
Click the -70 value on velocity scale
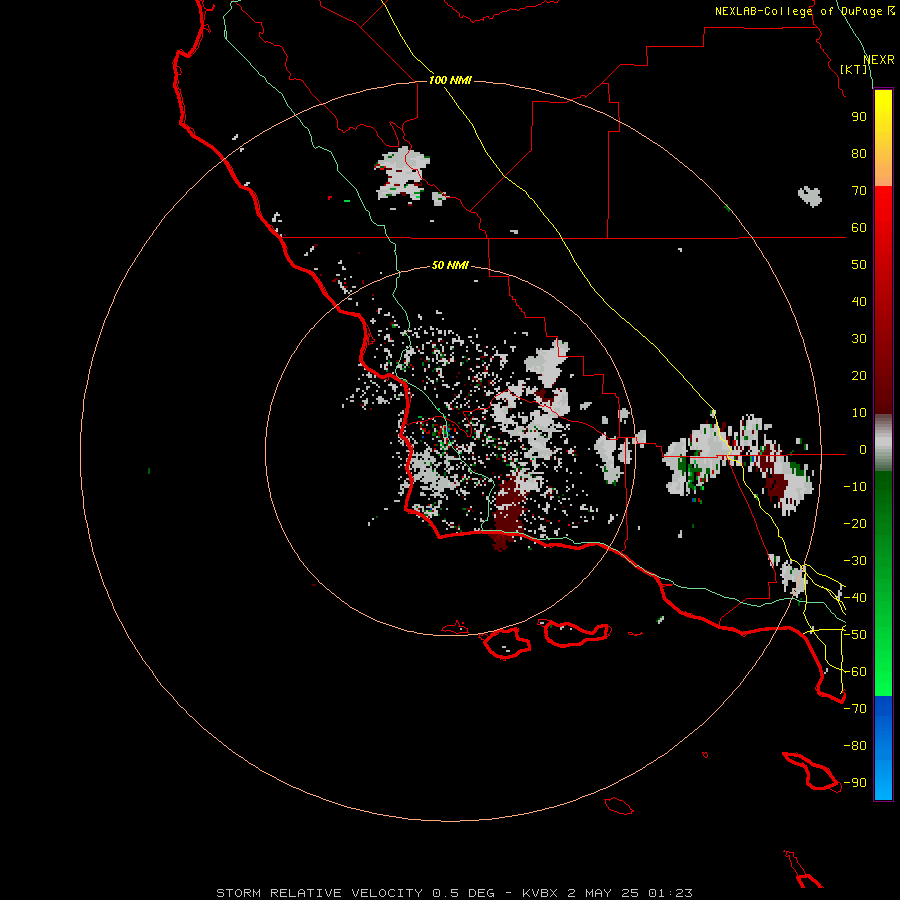point(855,709)
